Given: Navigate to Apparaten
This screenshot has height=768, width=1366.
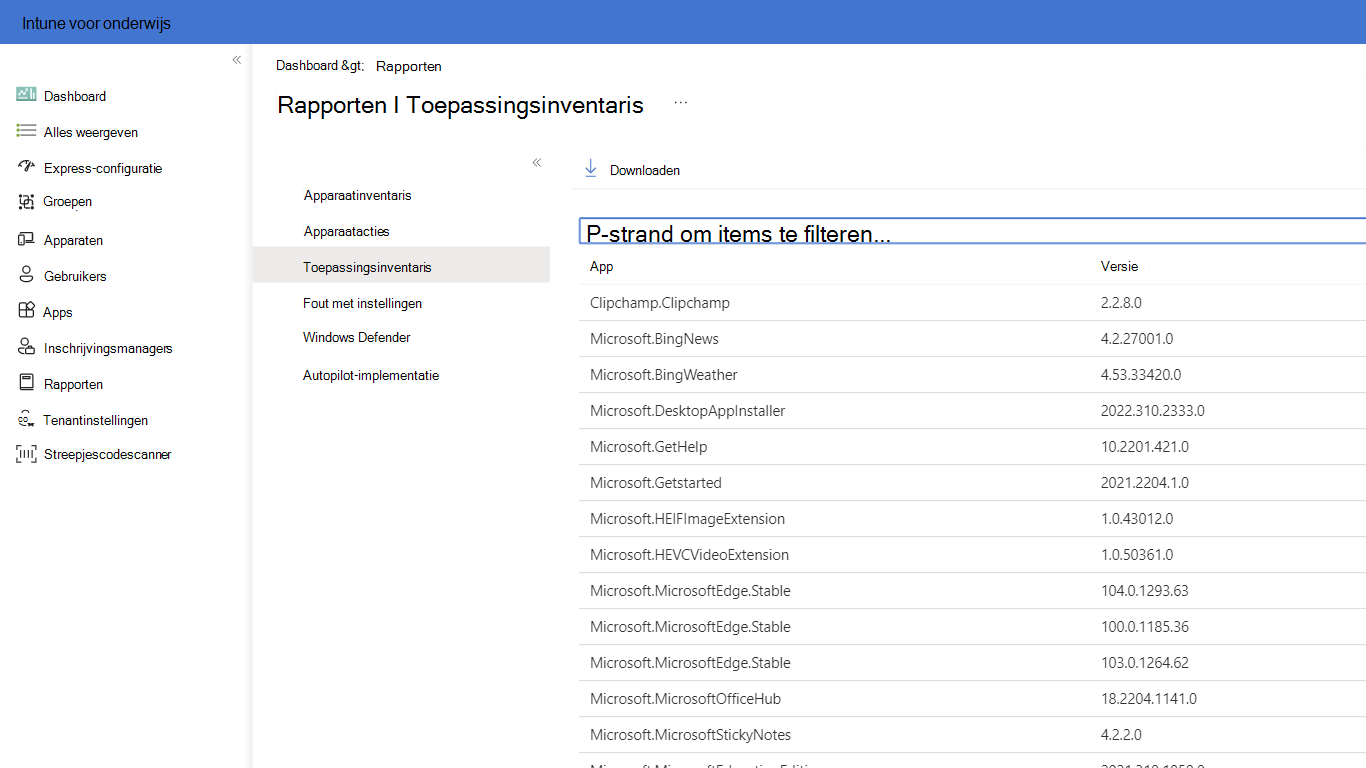Looking at the screenshot, I should click(73, 240).
